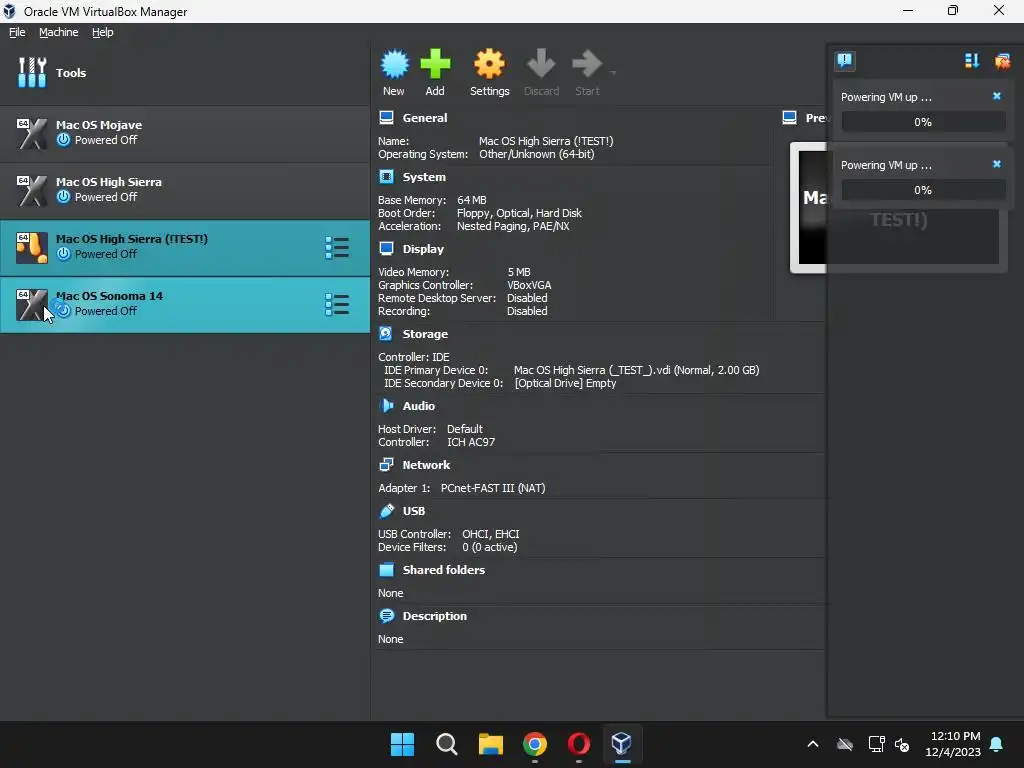Click the VBoxVGA graphics controller value
1024x768 pixels.
click(x=529, y=285)
